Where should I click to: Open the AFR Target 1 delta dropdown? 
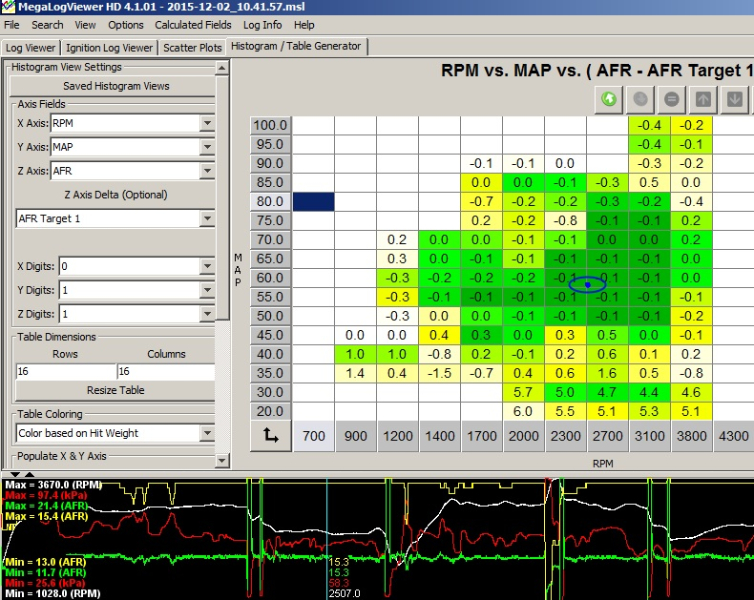207,218
